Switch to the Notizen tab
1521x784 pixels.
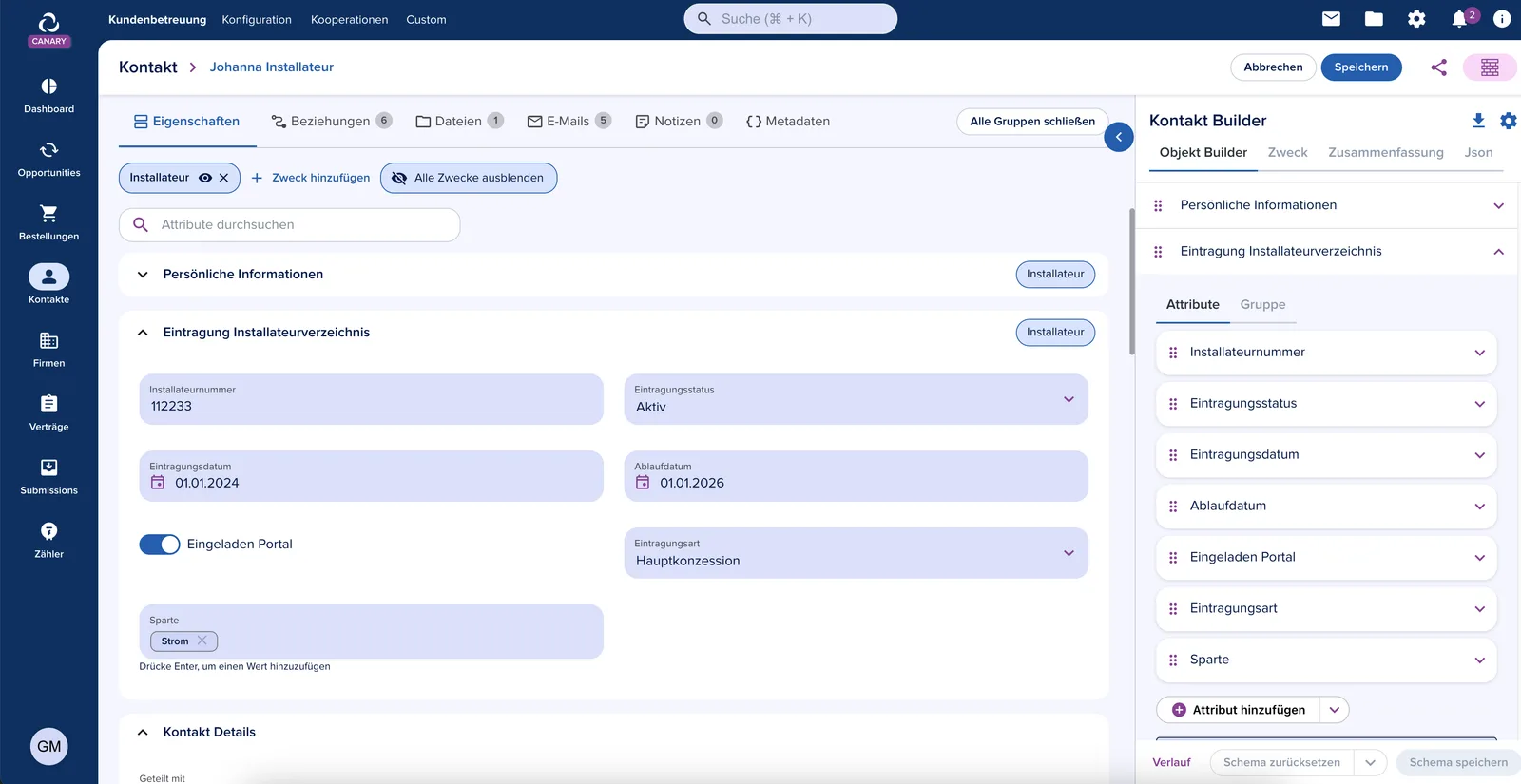point(679,122)
